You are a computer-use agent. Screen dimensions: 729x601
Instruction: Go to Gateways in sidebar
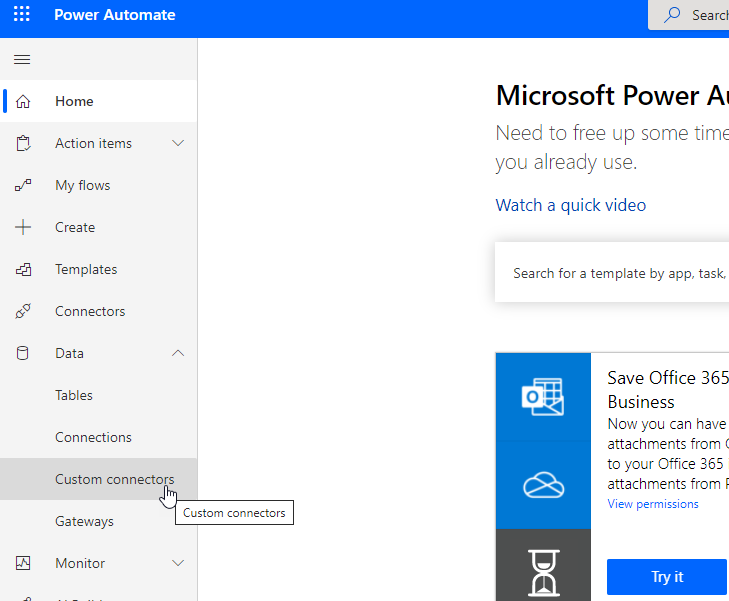(84, 521)
